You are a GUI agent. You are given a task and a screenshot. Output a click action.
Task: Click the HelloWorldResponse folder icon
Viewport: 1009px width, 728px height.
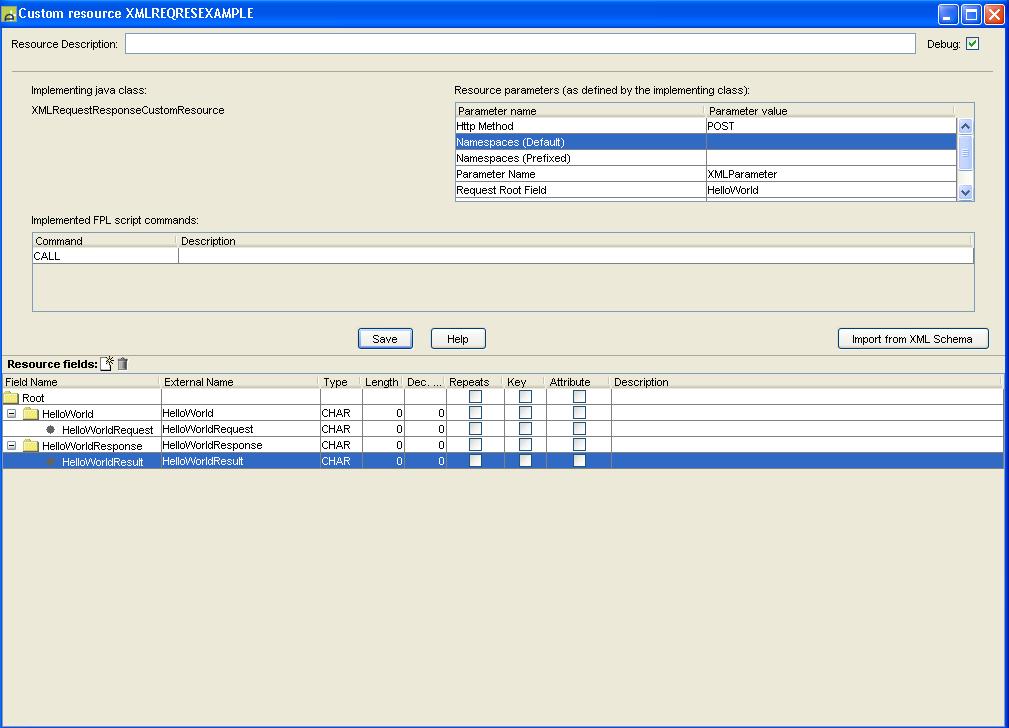31,446
